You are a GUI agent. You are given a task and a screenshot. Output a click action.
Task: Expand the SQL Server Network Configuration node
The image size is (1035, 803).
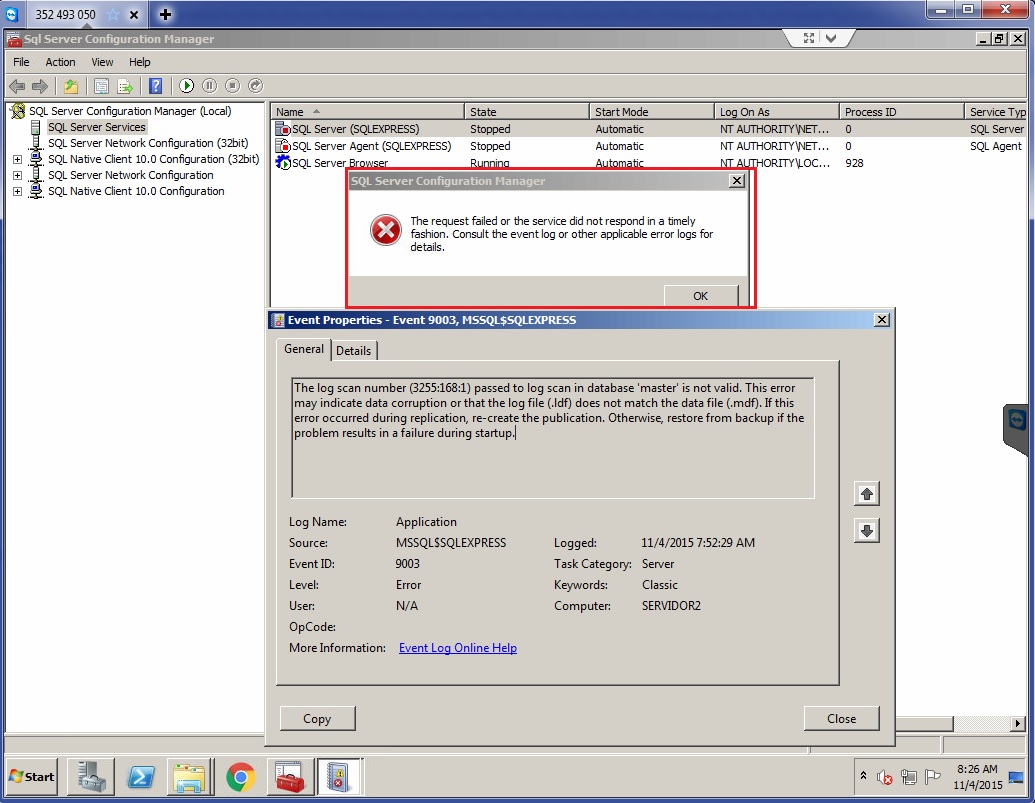pos(17,176)
